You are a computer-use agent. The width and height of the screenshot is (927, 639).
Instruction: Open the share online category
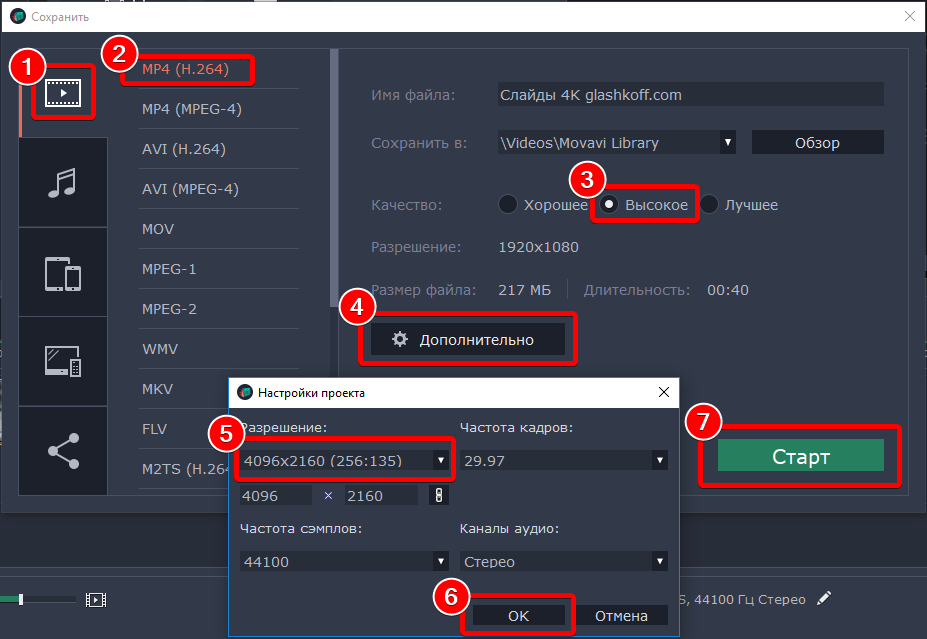[63, 450]
